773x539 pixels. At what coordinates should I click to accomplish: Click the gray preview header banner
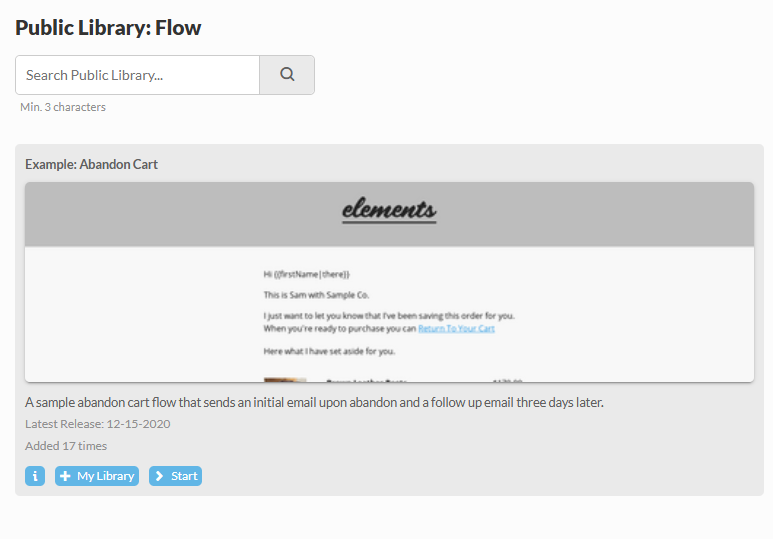(389, 214)
